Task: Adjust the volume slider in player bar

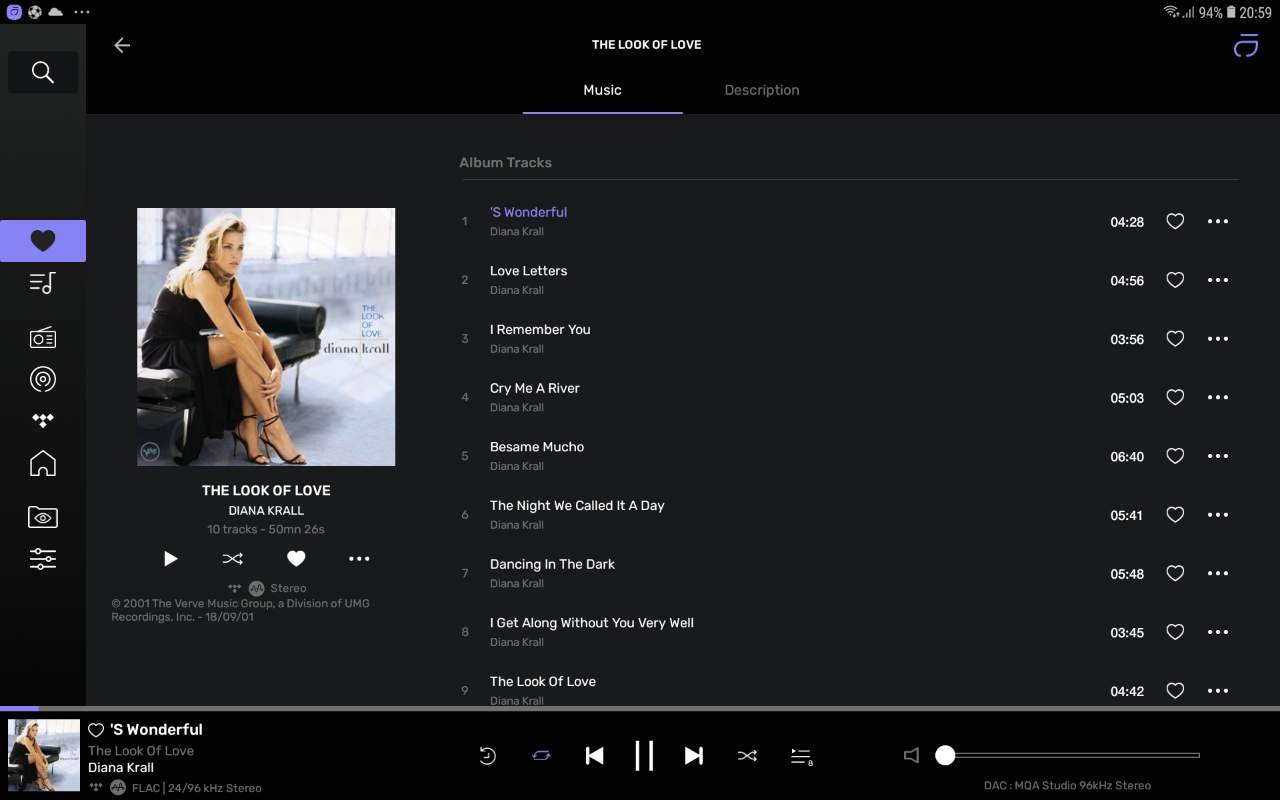Action: [x=1067, y=755]
